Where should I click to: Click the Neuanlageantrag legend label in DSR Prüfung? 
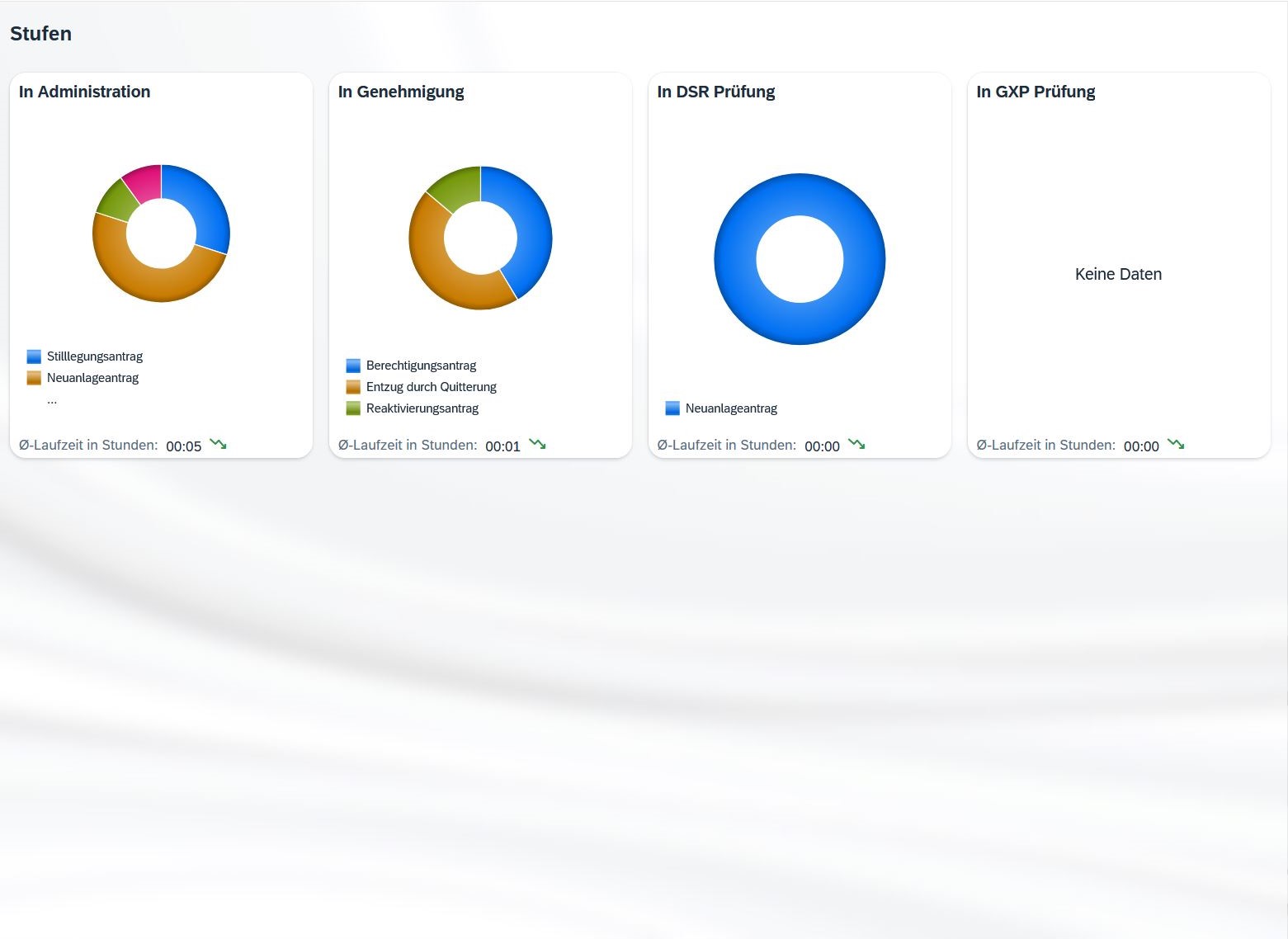click(x=731, y=408)
